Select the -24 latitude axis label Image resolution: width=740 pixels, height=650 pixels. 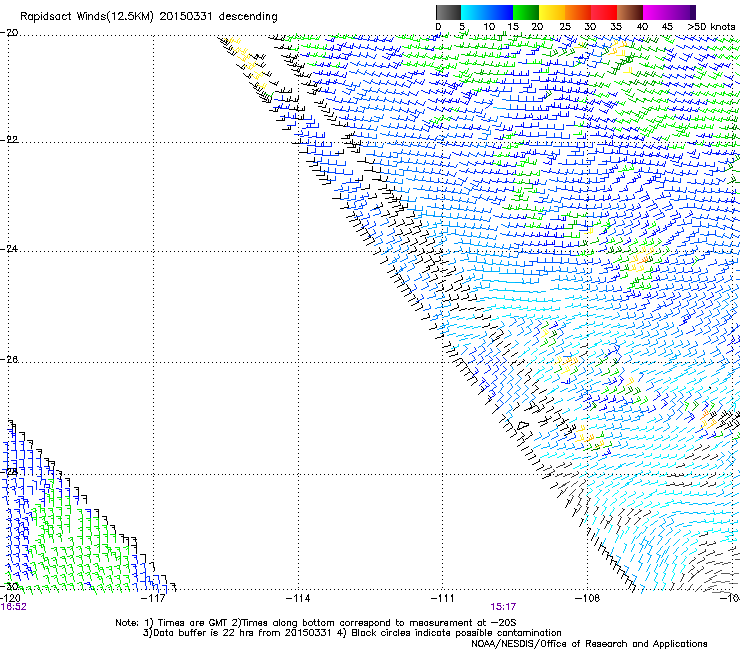pos(9,249)
